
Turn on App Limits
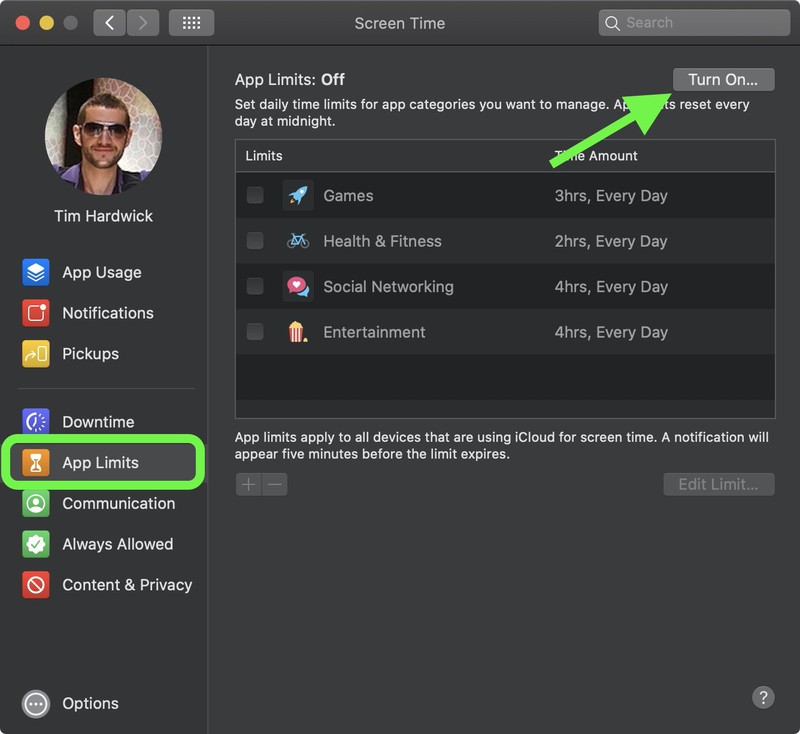(723, 79)
